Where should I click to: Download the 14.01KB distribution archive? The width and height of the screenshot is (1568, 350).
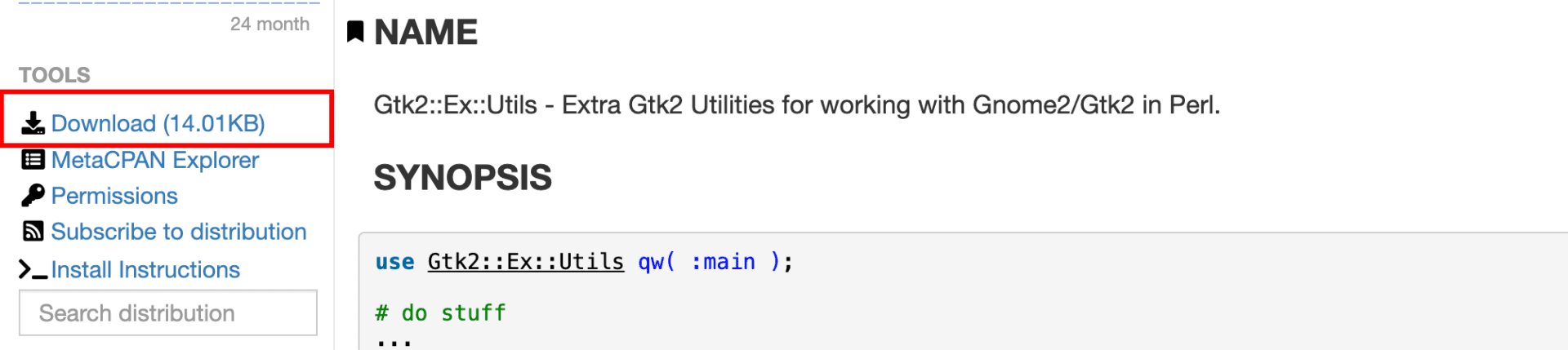click(158, 123)
